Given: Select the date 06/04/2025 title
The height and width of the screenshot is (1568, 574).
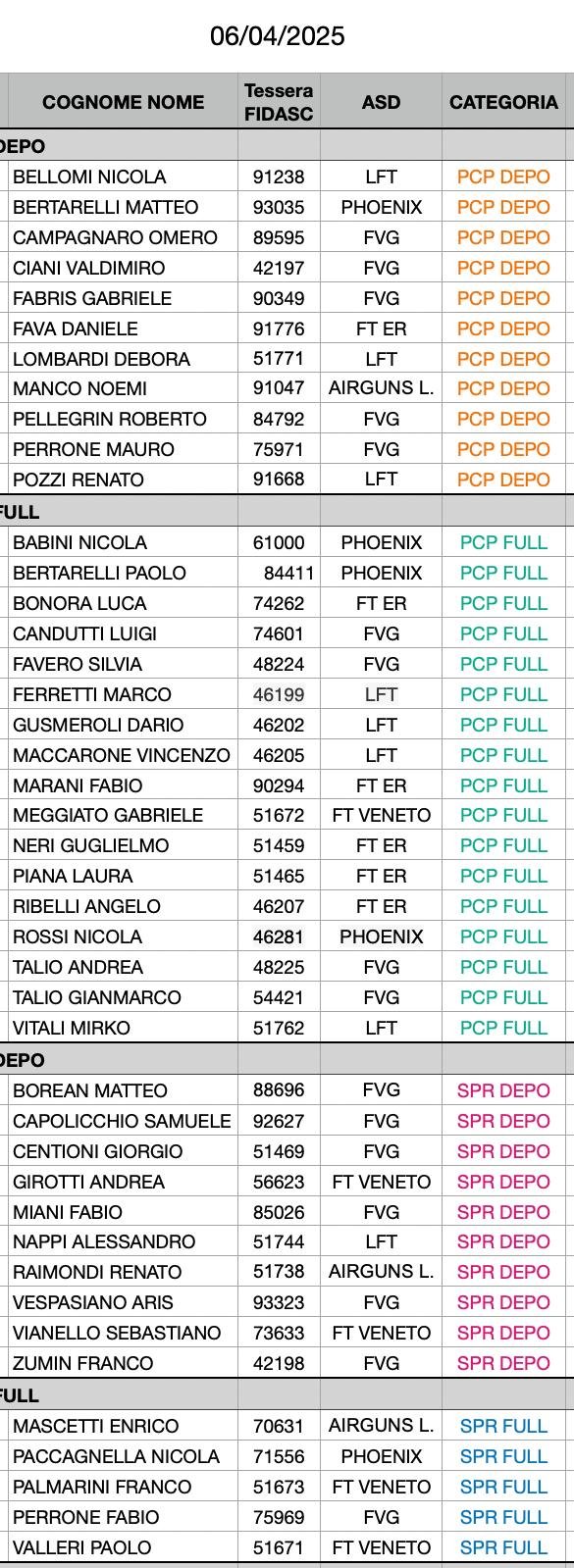Looking at the screenshot, I should [x=278, y=36].
